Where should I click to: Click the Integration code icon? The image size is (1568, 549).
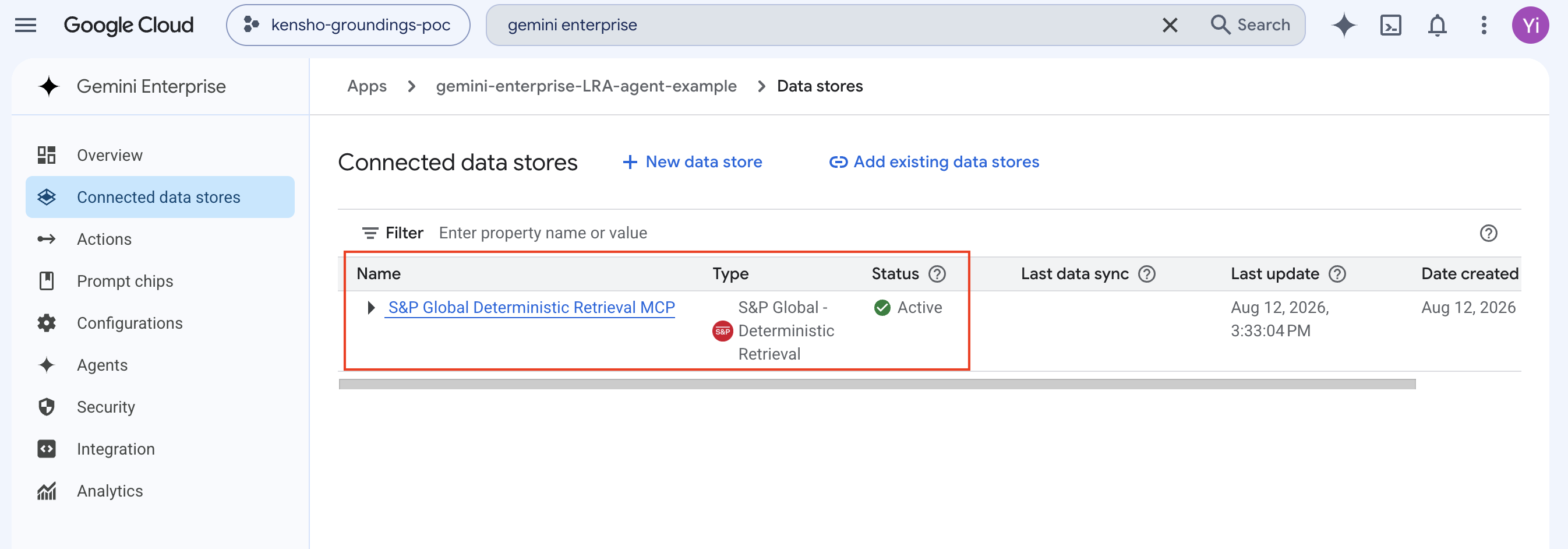click(47, 448)
